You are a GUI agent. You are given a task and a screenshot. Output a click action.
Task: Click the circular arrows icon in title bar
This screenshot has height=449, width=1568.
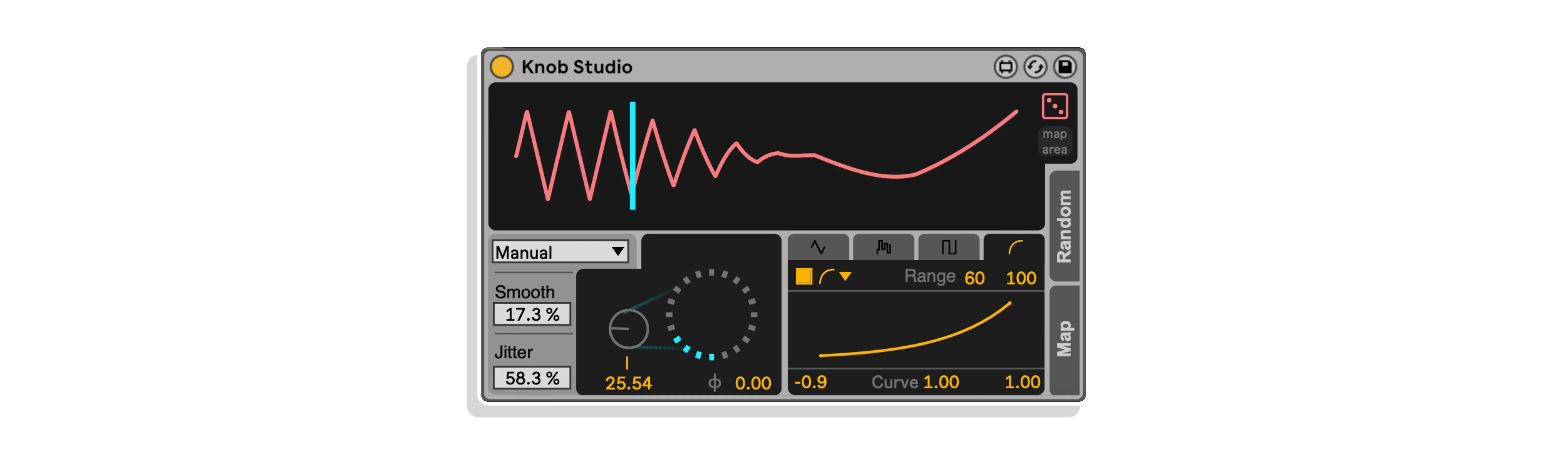1035,67
